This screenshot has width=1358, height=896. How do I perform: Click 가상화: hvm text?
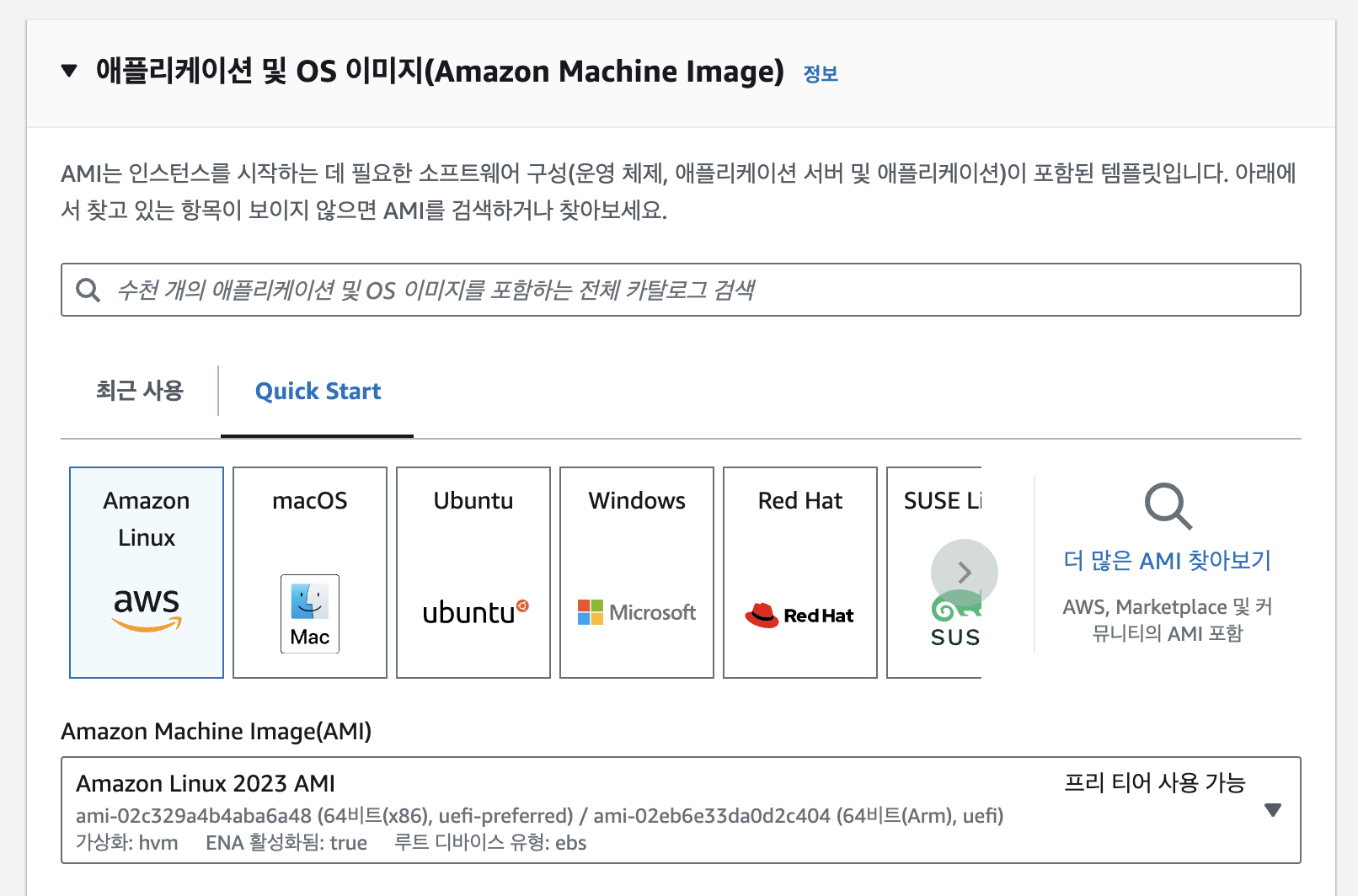pos(127,843)
